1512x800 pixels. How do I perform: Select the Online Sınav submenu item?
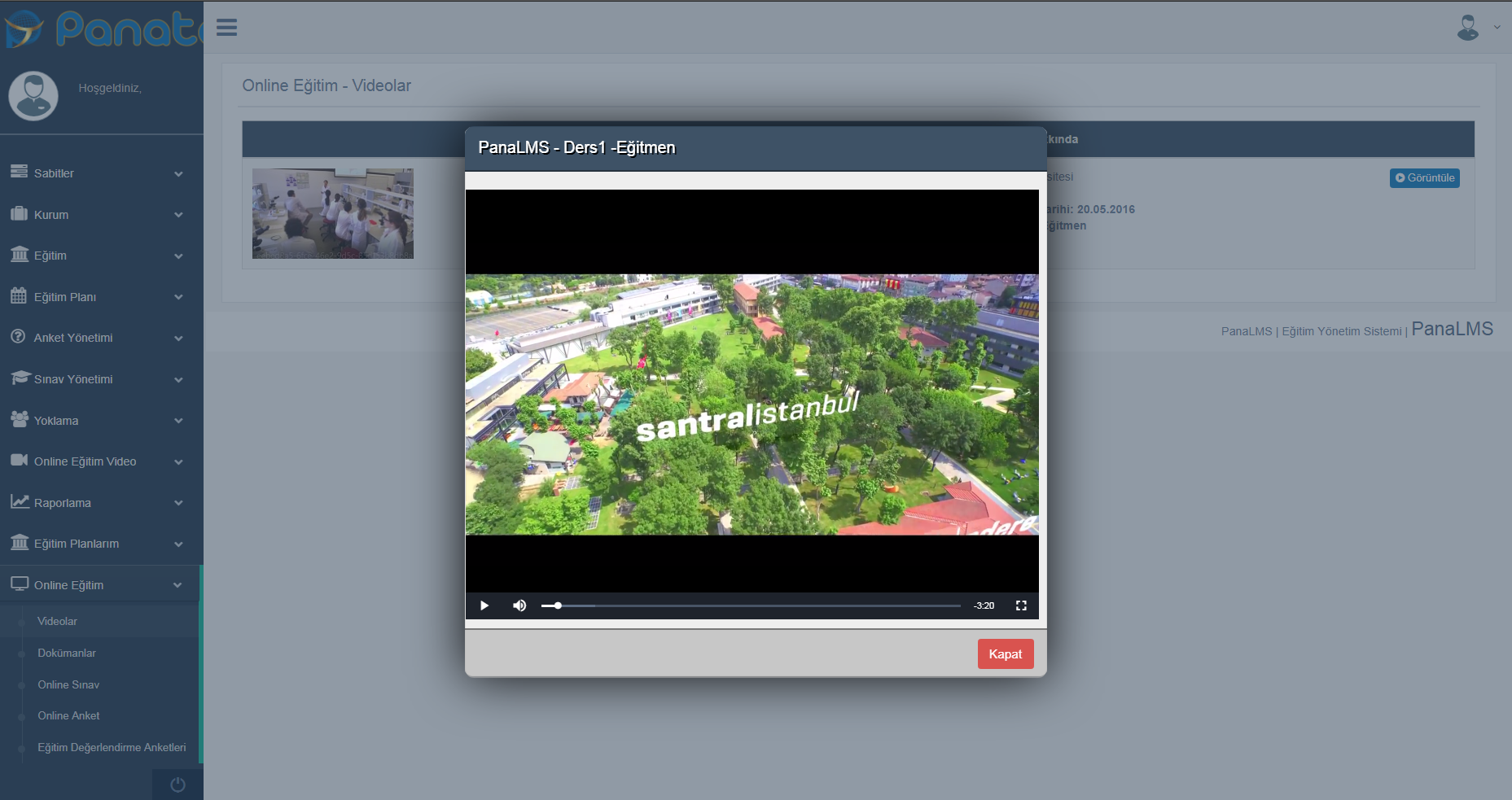click(68, 684)
